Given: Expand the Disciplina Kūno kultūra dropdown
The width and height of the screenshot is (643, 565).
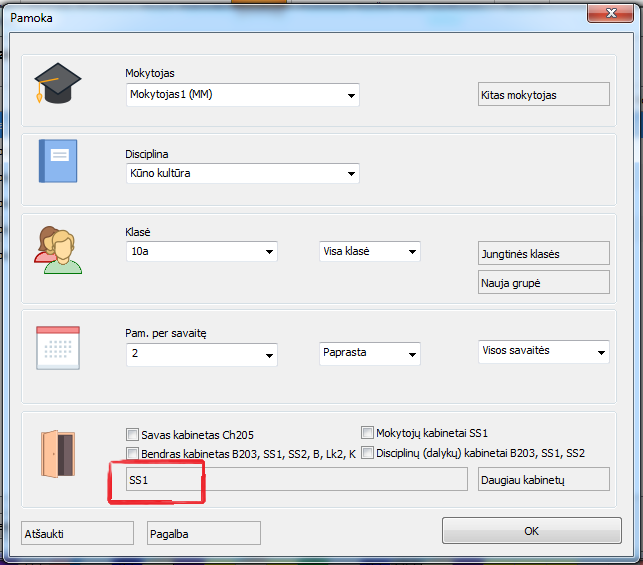Looking at the screenshot, I should [351, 174].
